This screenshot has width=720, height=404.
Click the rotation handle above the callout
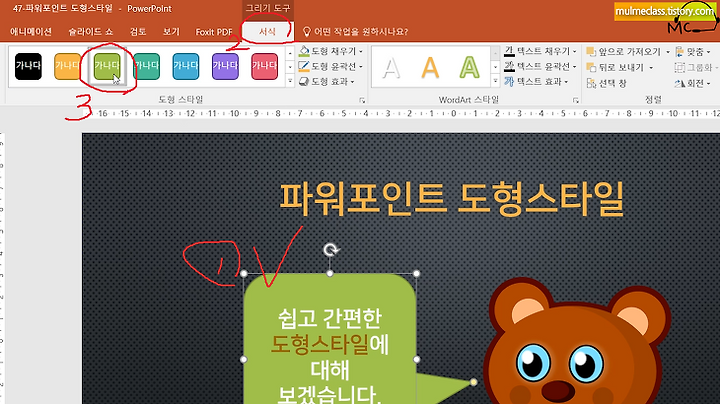[x=330, y=250]
